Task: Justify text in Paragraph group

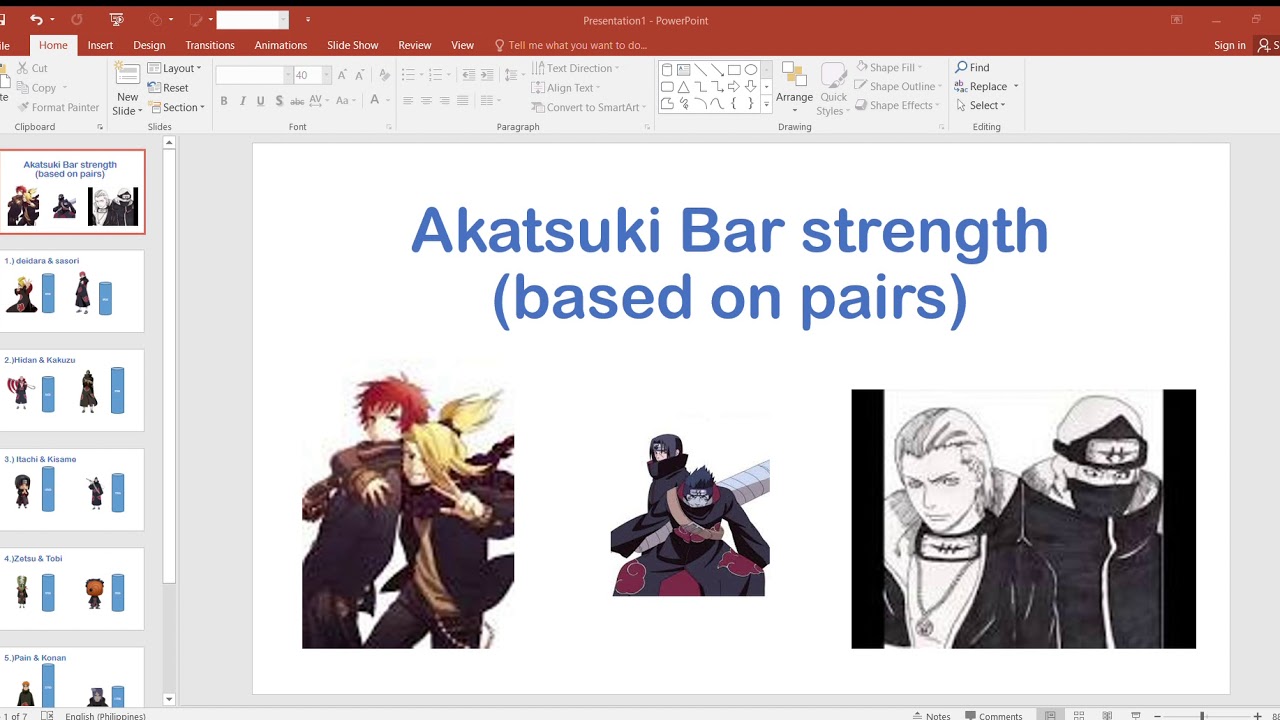Action: click(462, 101)
